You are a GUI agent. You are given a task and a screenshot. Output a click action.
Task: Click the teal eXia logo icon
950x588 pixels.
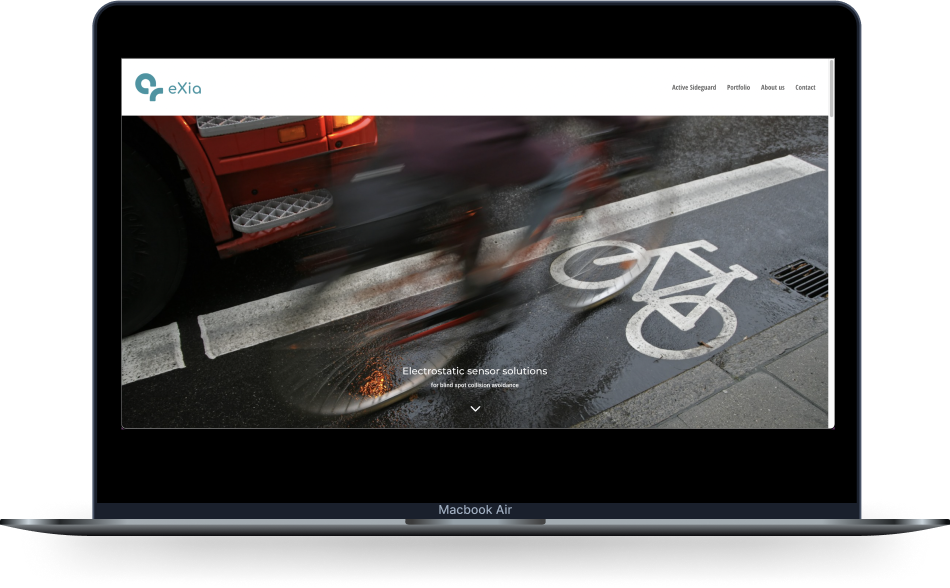[x=148, y=87]
